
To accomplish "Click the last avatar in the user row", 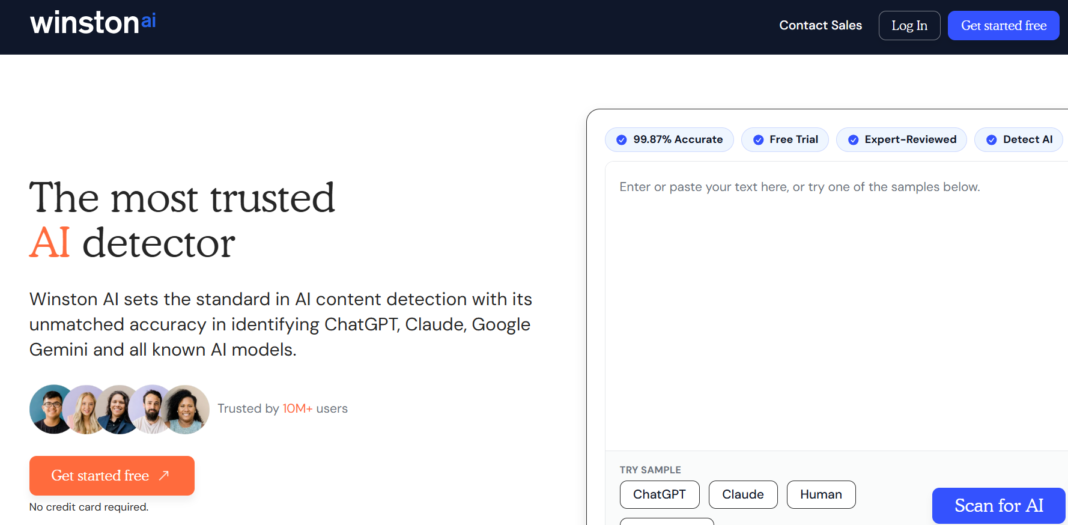I will 185,409.
